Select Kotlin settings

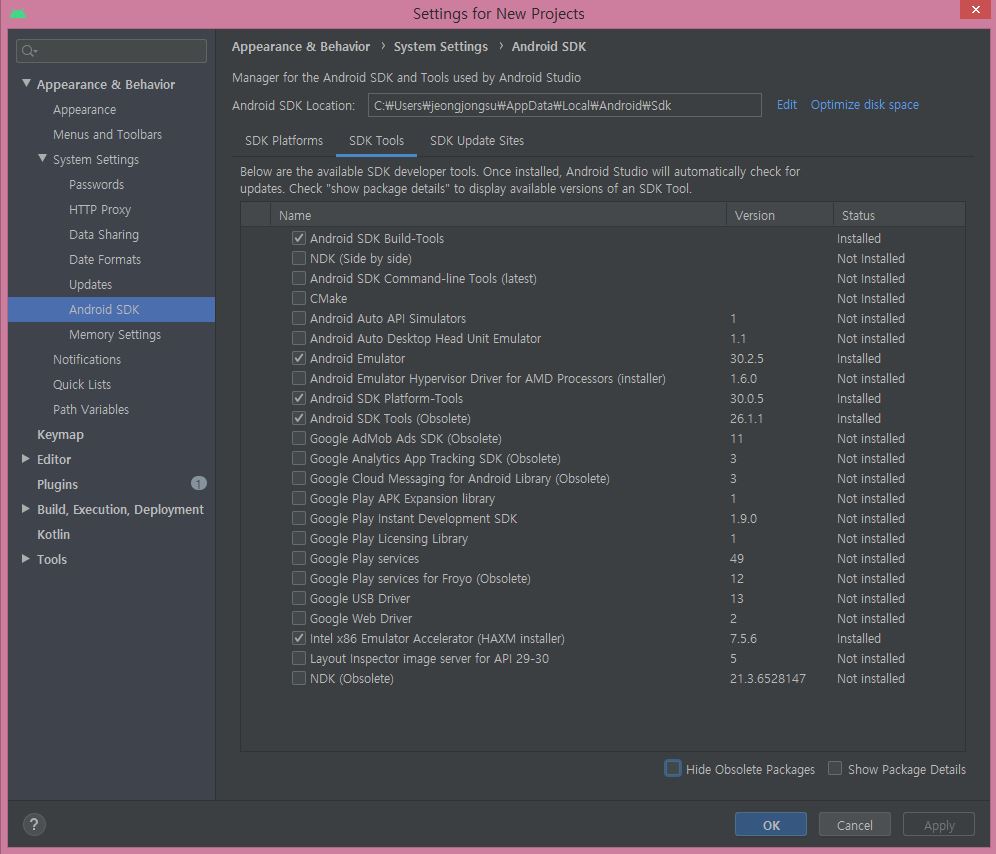pos(53,534)
